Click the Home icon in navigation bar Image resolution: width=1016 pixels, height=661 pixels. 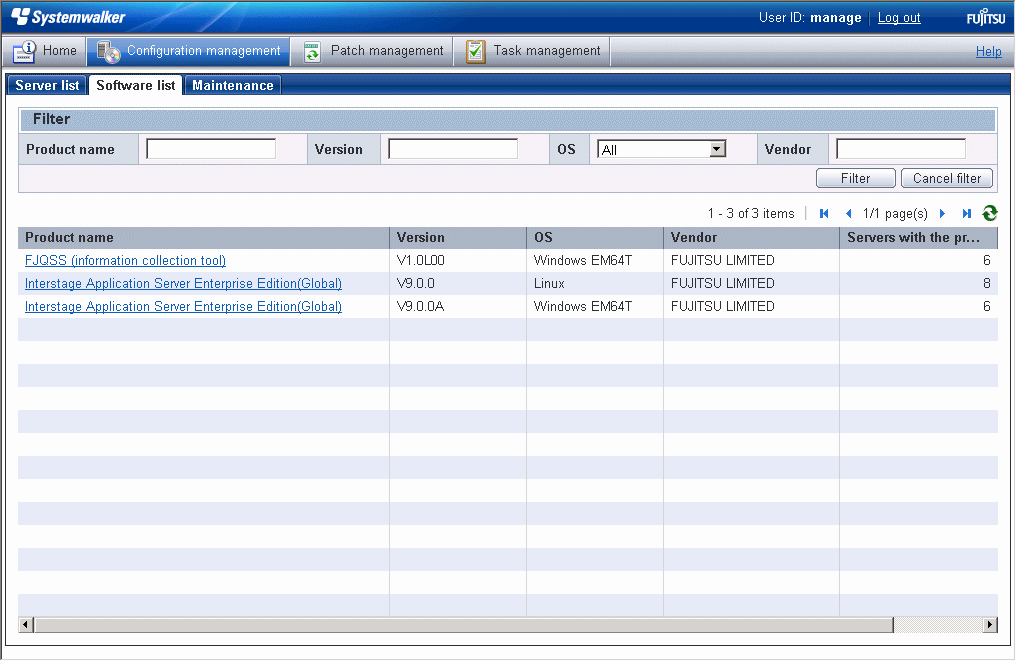click(25, 51)
